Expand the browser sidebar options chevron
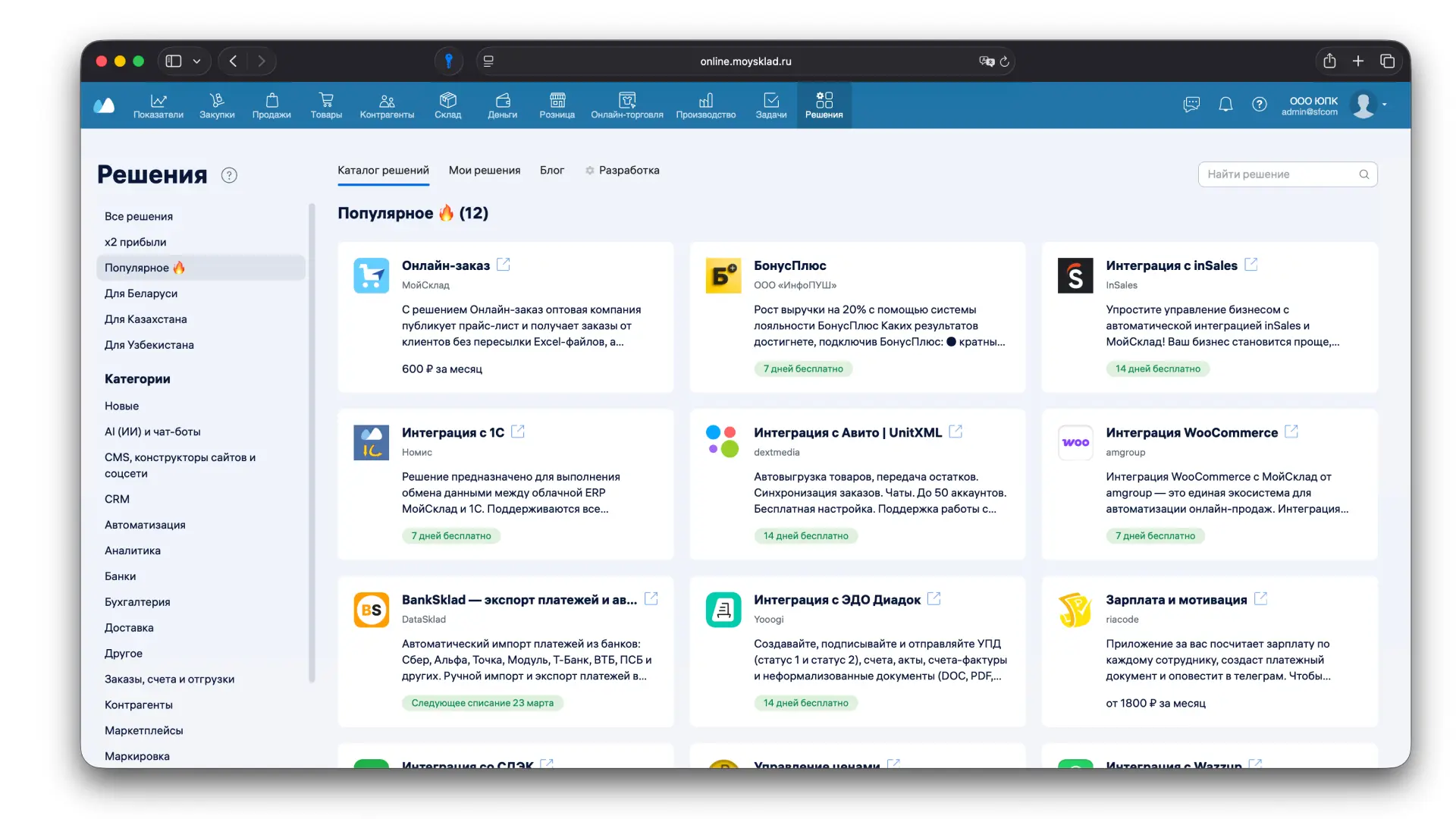The image size is (1456, 819). click(x=196, y=61)
